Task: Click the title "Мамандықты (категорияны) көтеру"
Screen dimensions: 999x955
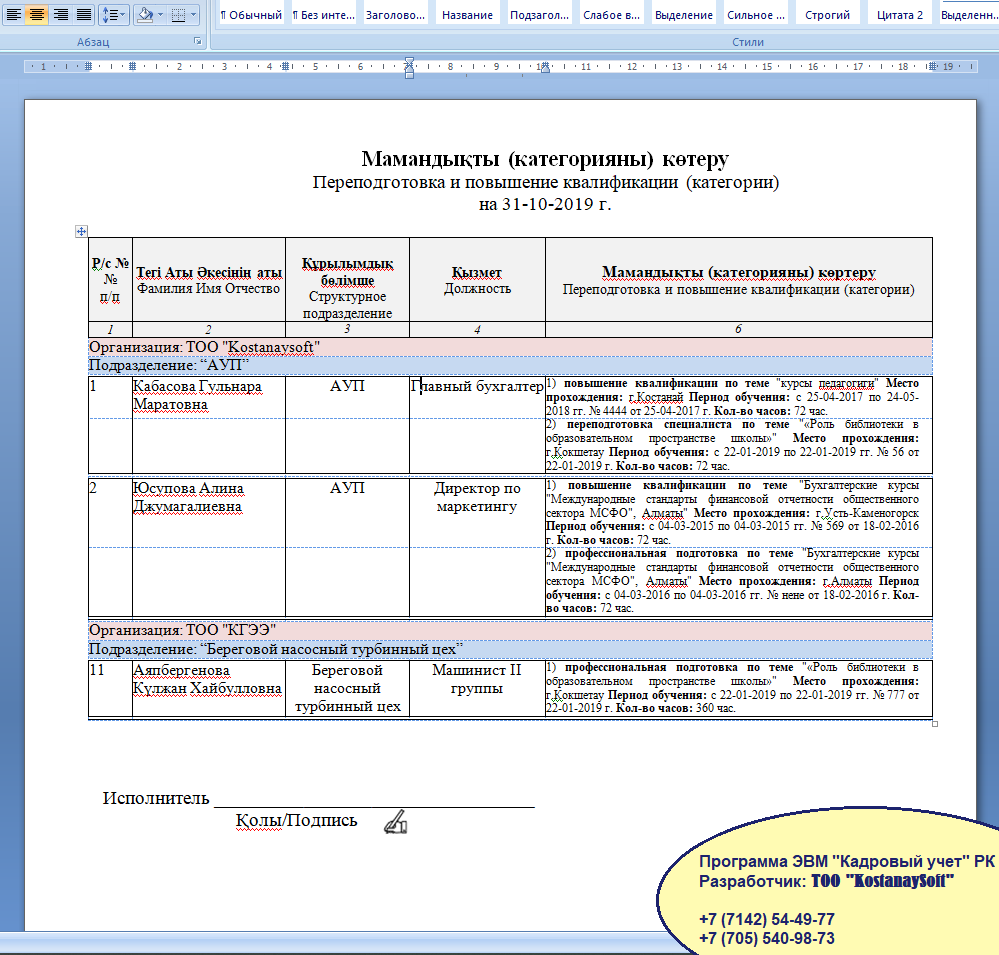Action: click(545, 159)
